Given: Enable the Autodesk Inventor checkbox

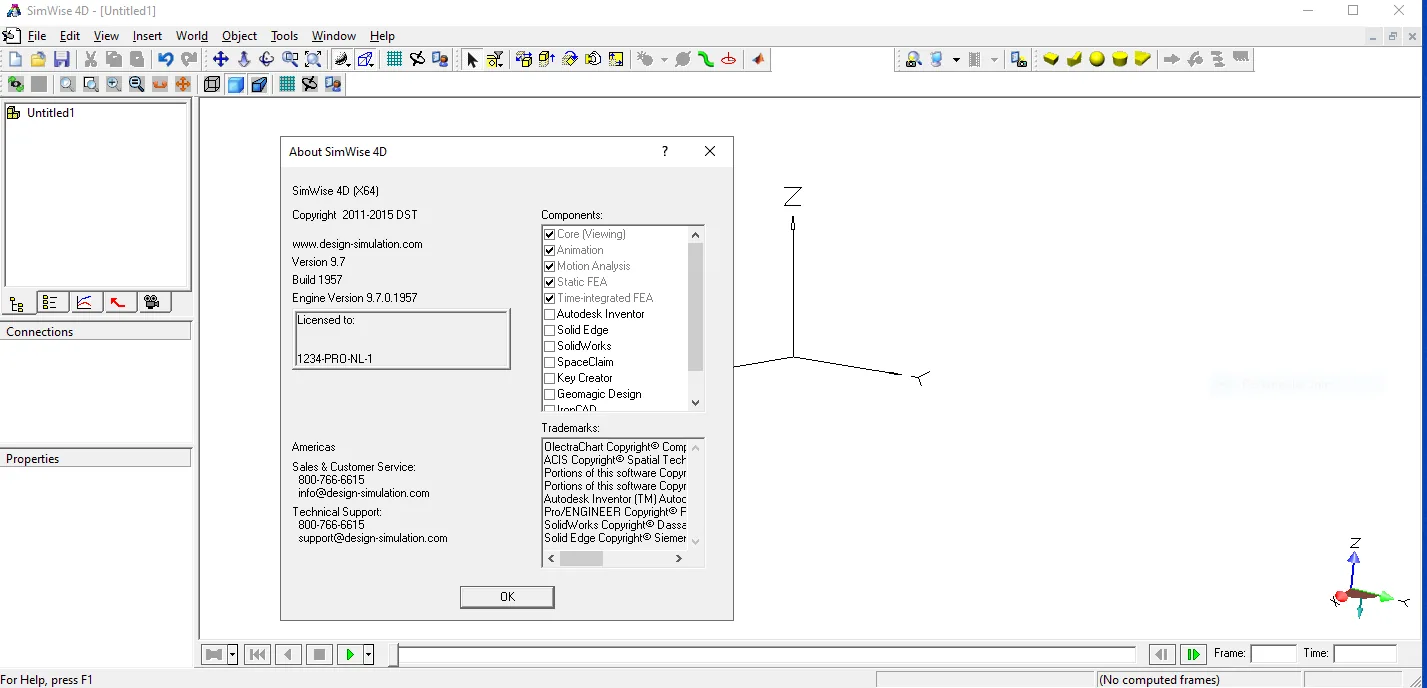Looking at the screenshot, I should tap(549, 314).
